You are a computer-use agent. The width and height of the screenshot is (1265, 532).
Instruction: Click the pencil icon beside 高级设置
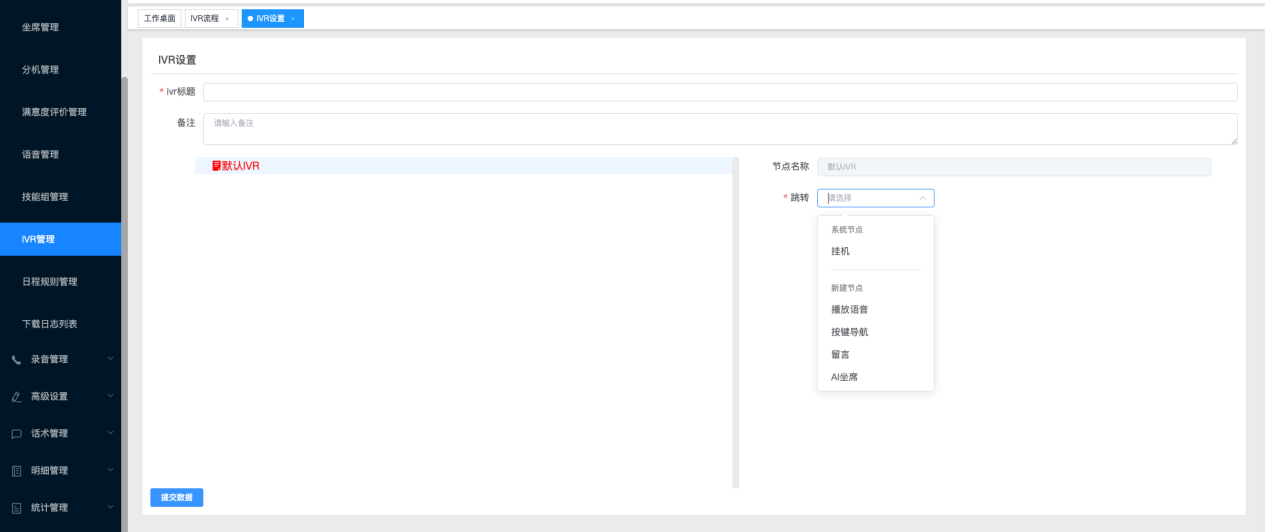[x=16, y=397]
